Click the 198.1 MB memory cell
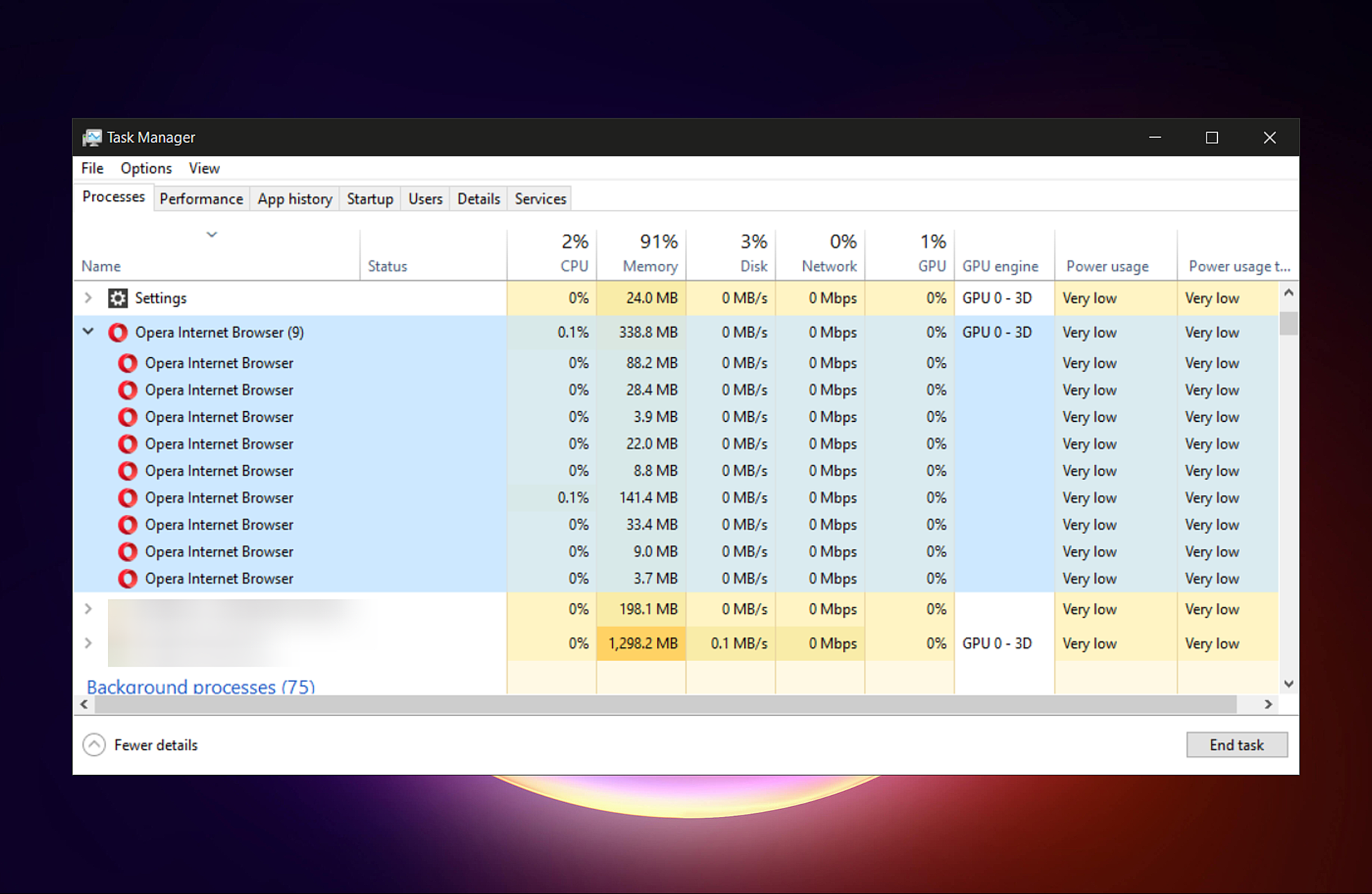The height and width of the screenshot is (894, 1372). click(x=641, y=609)
